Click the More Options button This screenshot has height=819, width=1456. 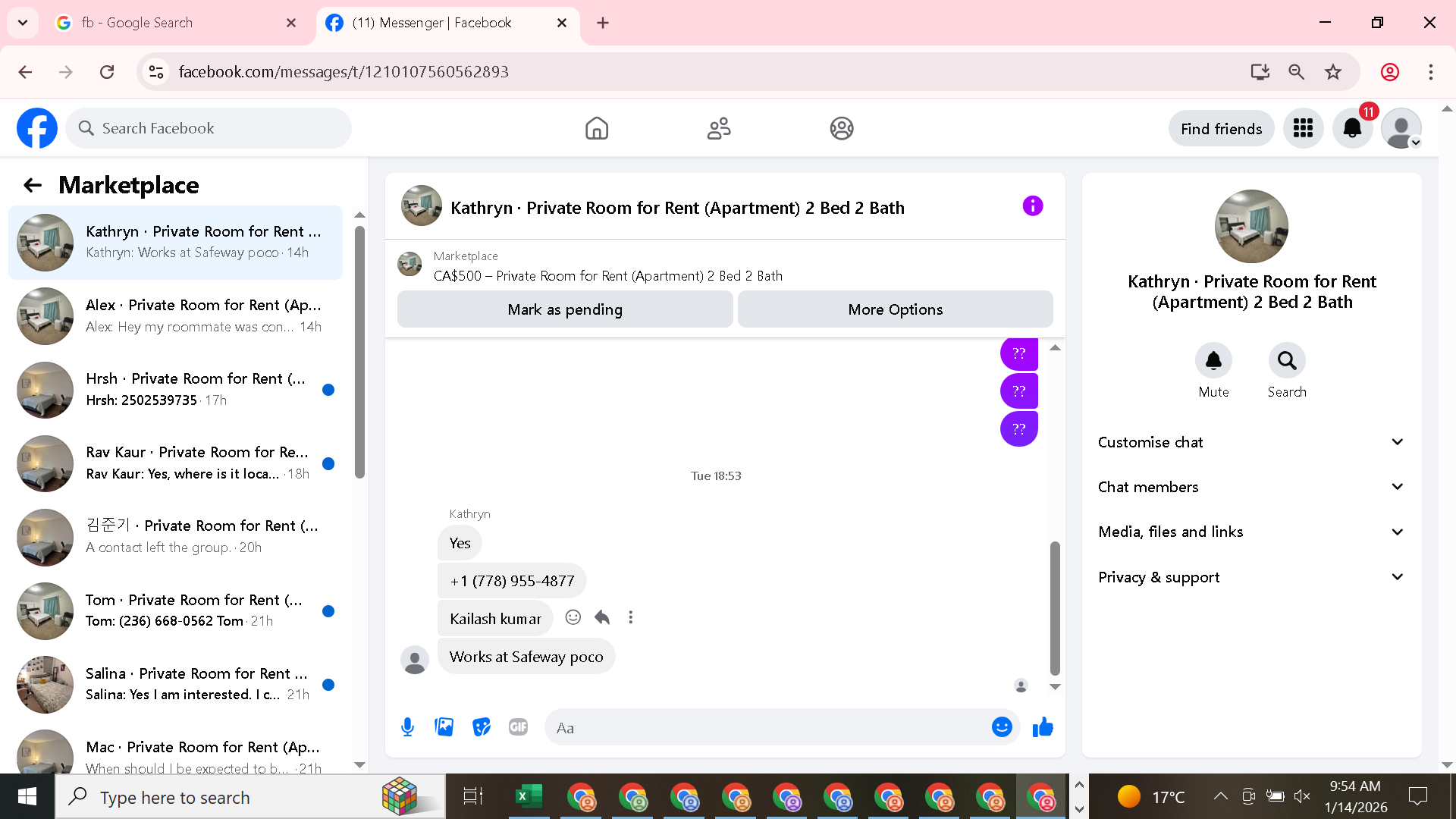point(895,309)
